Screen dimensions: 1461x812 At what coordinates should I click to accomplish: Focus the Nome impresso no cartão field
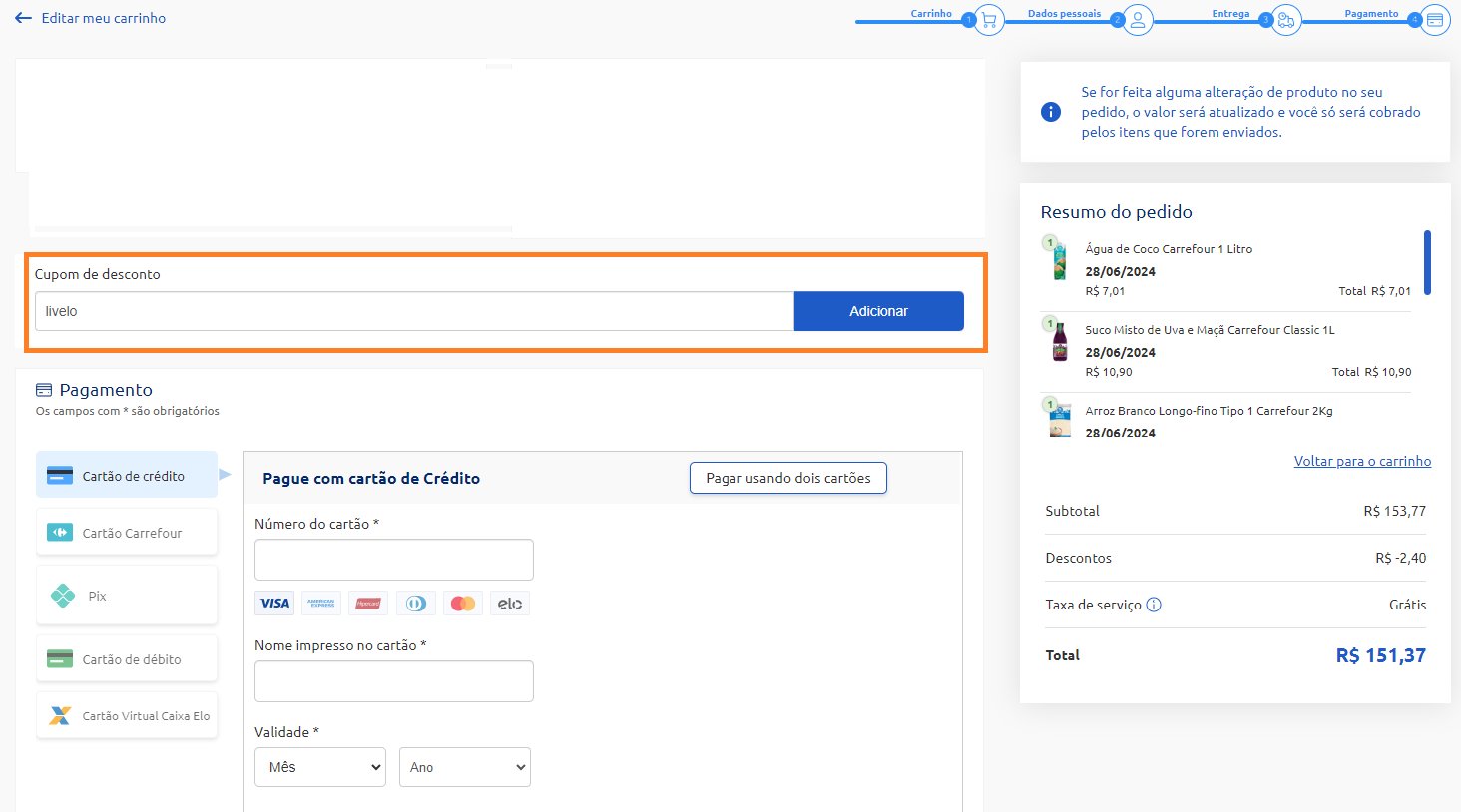394,681
